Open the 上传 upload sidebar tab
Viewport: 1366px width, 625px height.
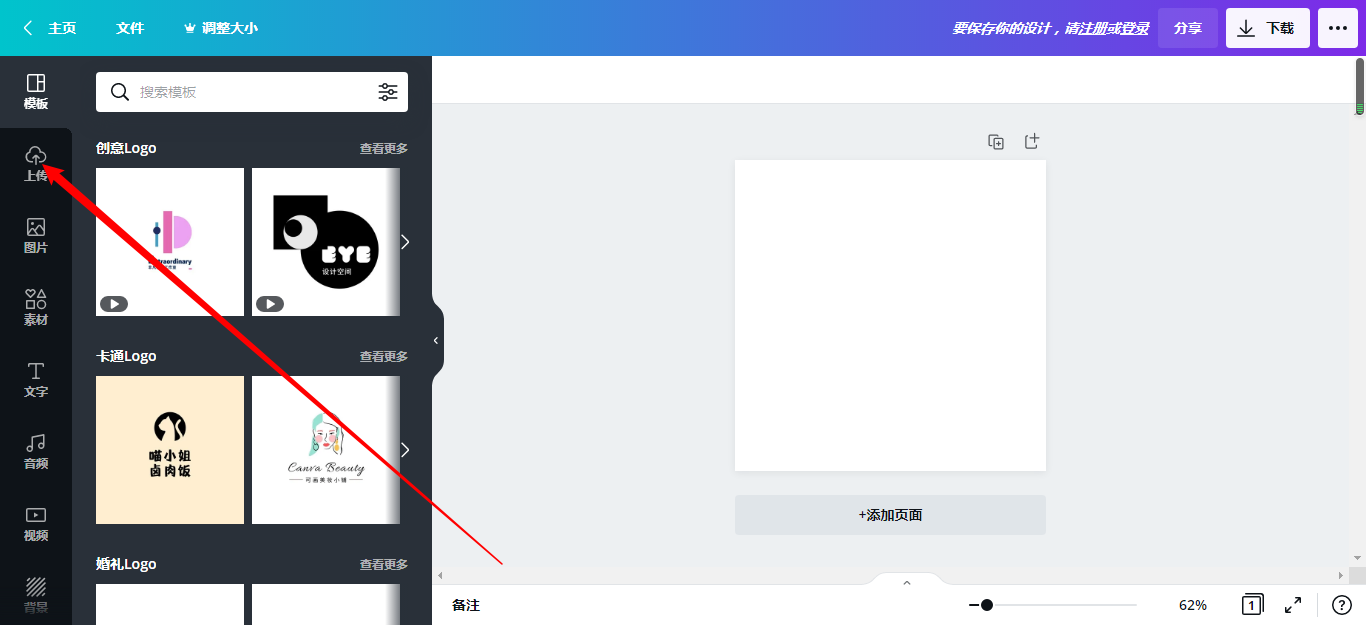click(x=36, y=164)
